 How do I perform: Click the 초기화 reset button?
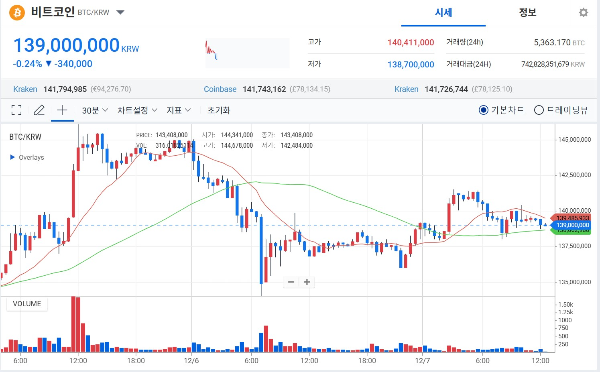[x=218, y=110]
